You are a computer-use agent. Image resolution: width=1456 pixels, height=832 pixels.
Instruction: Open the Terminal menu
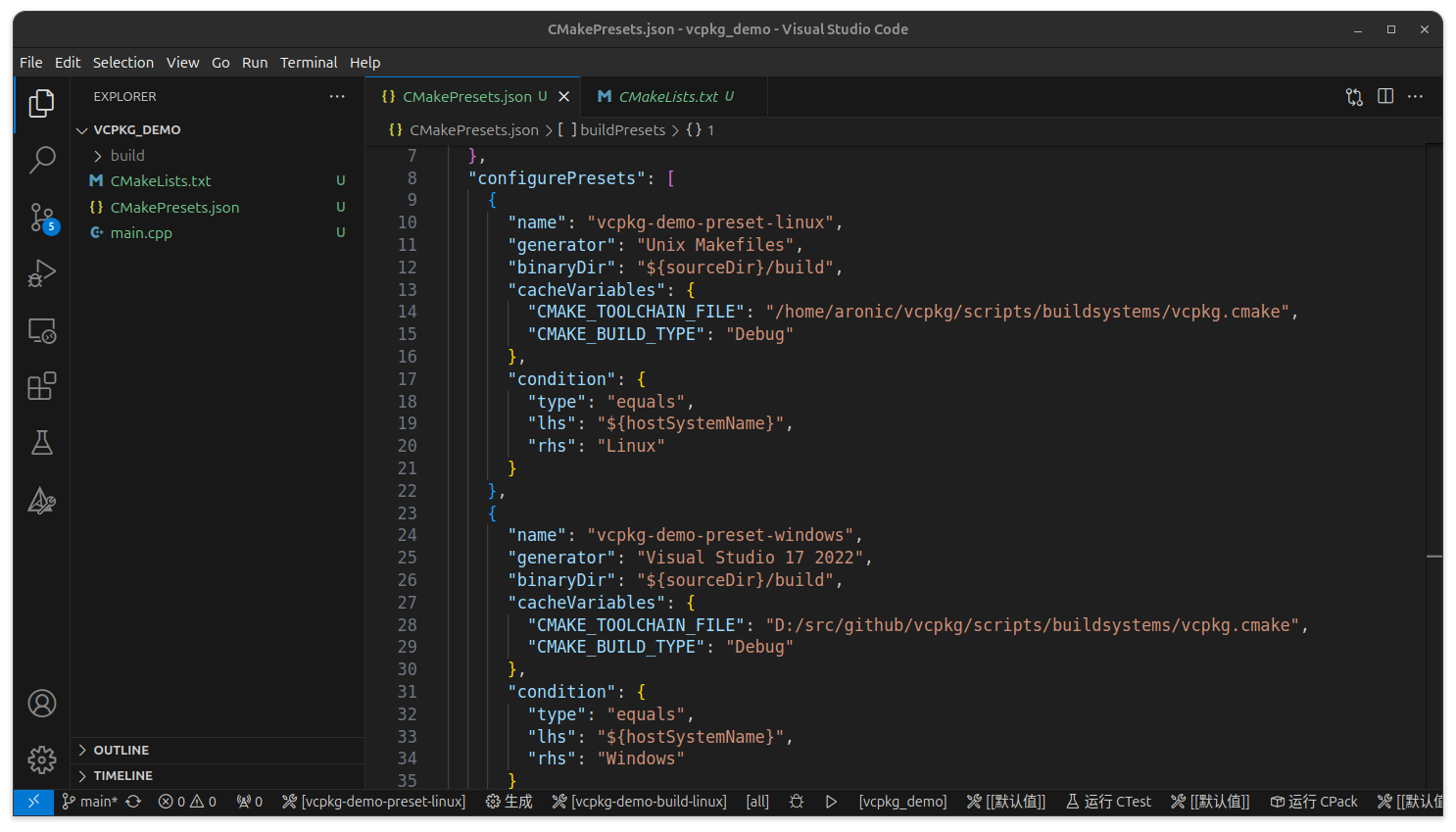pyautogui.click(x=309, y=62)
